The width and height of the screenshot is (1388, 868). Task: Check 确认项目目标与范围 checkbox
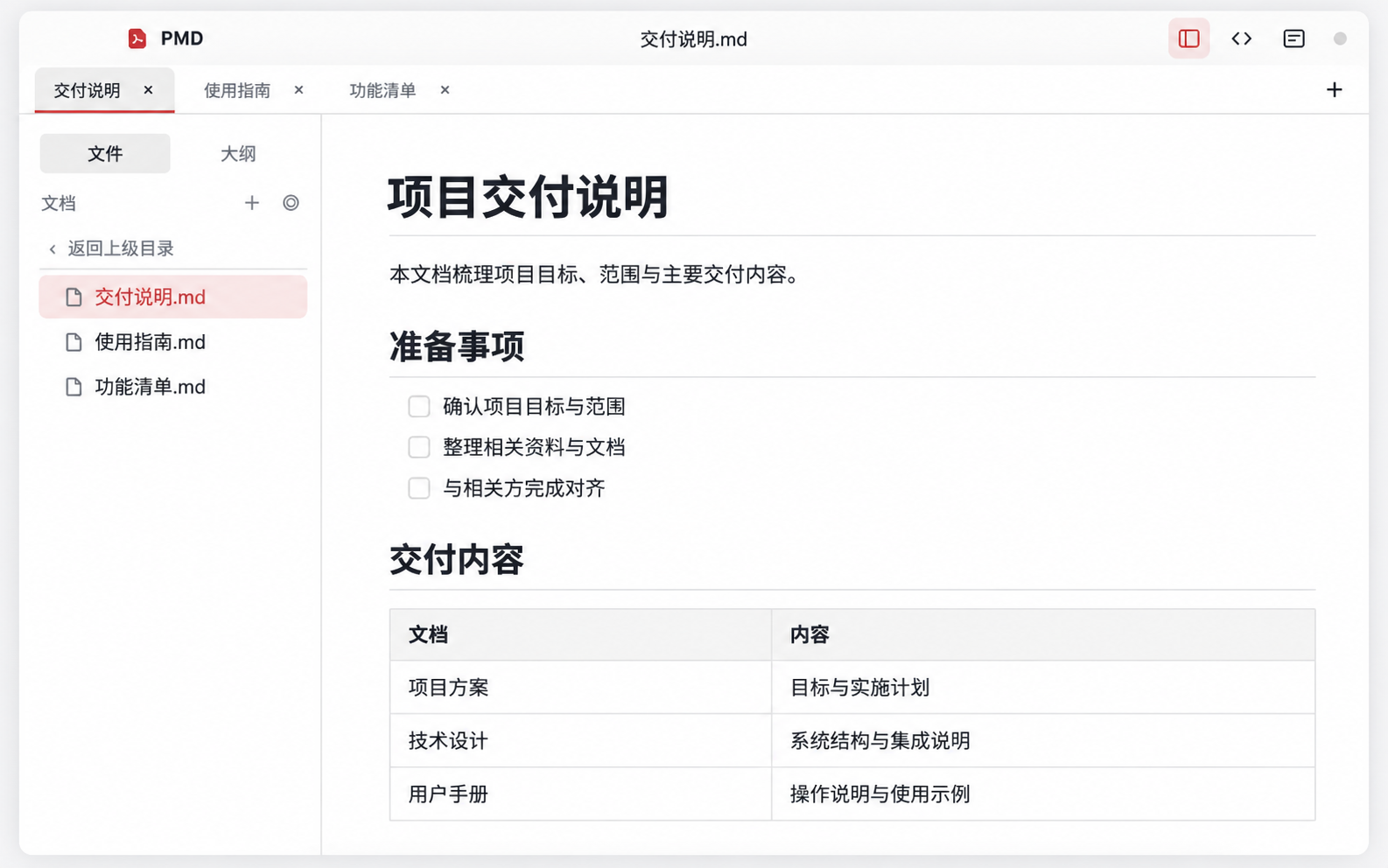coord(418,406)
